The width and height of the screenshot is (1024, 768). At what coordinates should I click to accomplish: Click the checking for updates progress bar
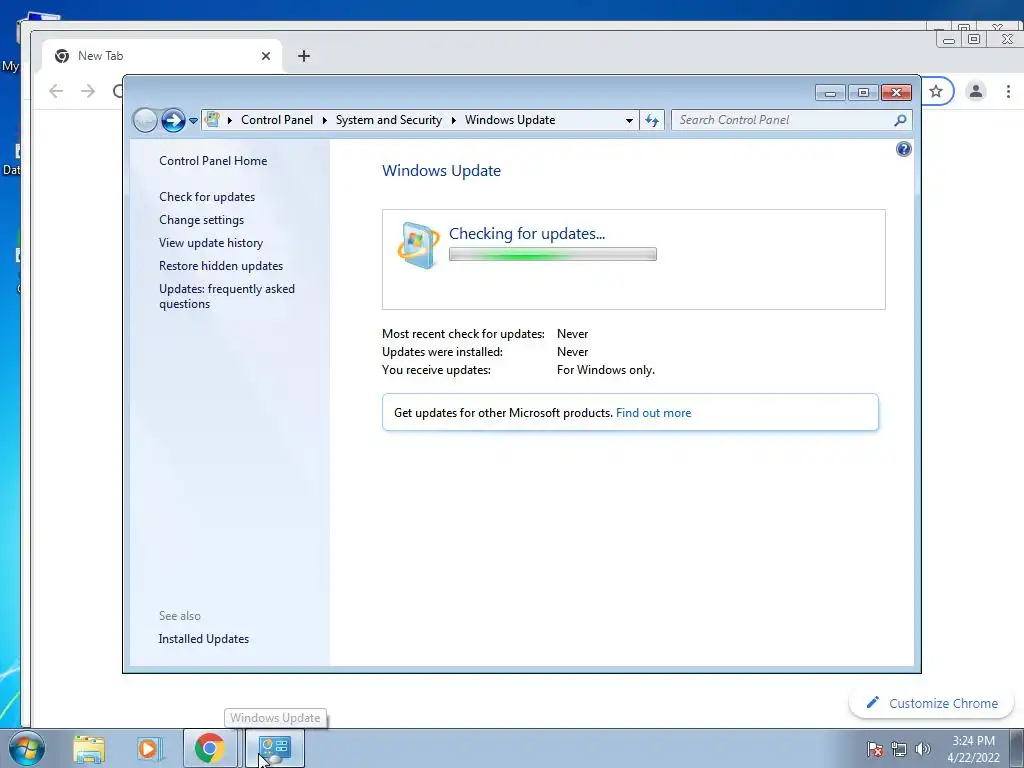(552, 254)
